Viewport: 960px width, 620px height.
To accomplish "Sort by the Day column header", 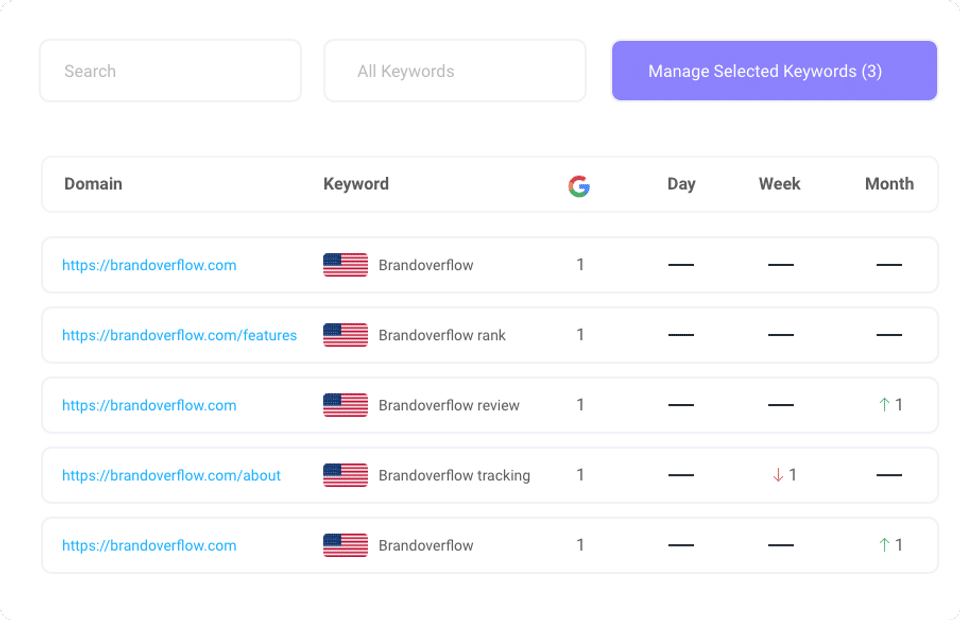I will [x=681, y=184].
